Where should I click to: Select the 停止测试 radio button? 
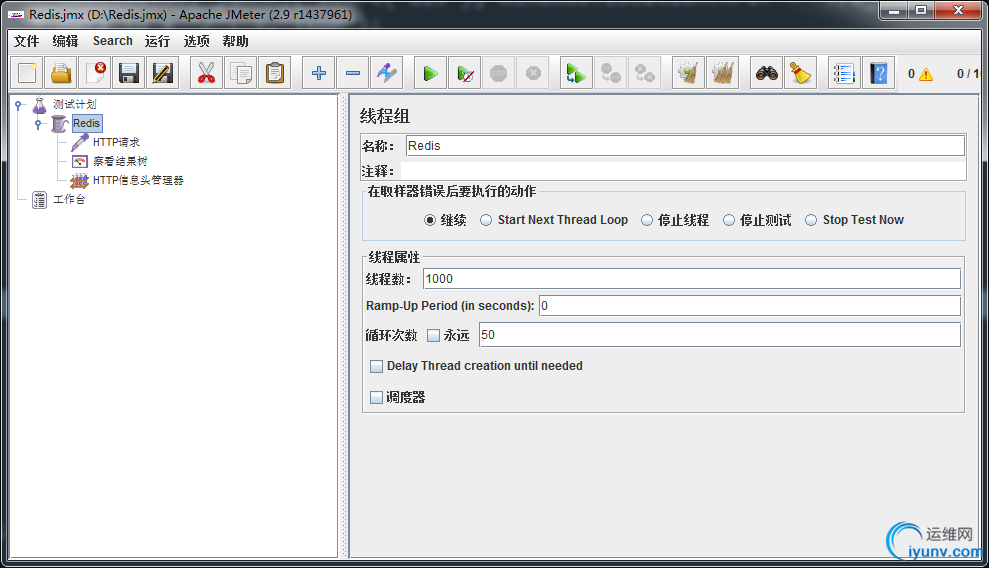(x=729, y=220)
